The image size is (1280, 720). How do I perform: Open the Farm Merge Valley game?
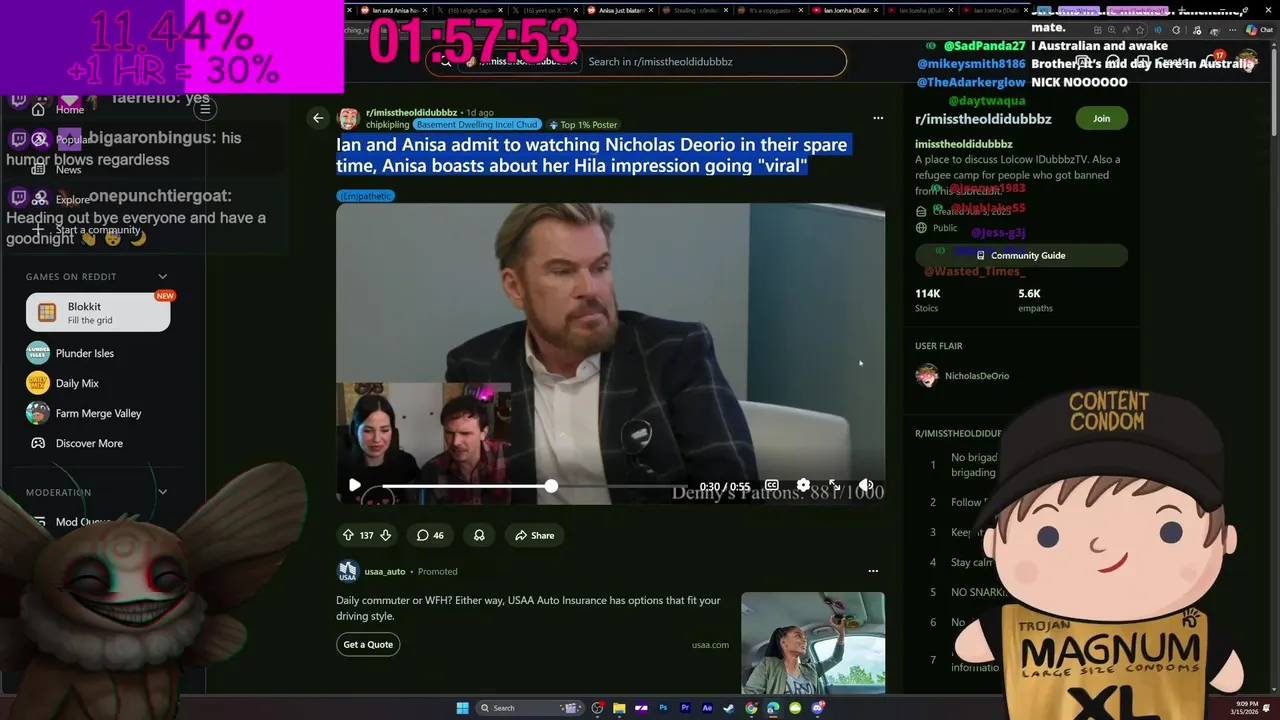click(x=98, y=413)
